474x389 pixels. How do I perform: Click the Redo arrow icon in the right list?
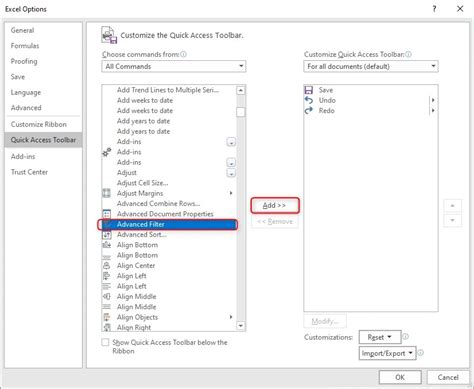pos(309,110)
